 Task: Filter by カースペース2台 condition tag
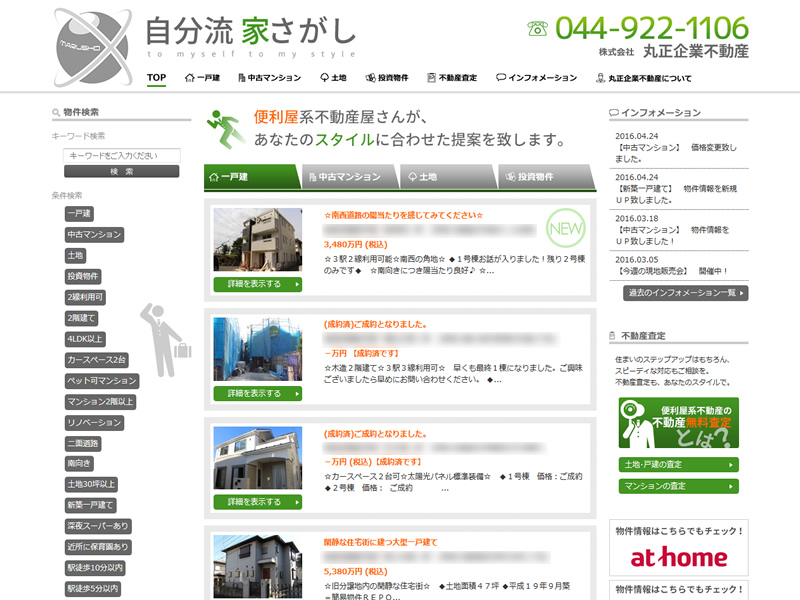pyautogui.click(x=96, y=360)
